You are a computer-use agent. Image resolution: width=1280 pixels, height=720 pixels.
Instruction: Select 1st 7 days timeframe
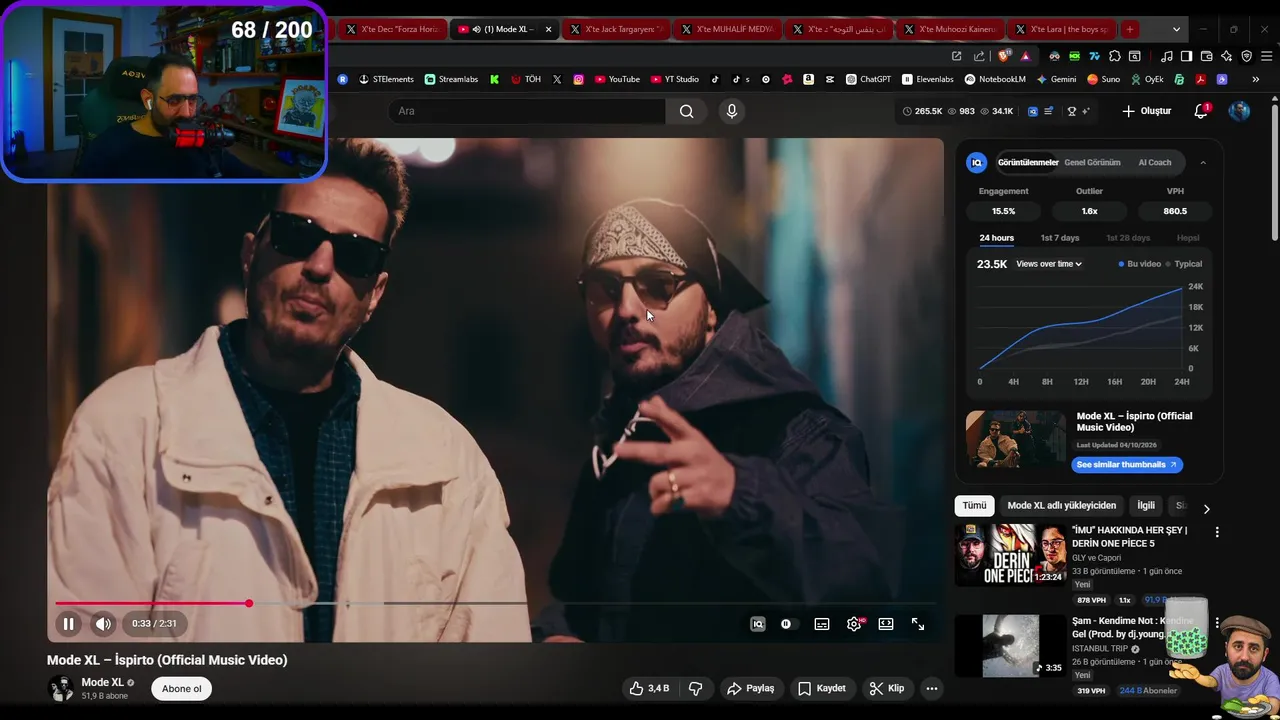point(1060,238)
